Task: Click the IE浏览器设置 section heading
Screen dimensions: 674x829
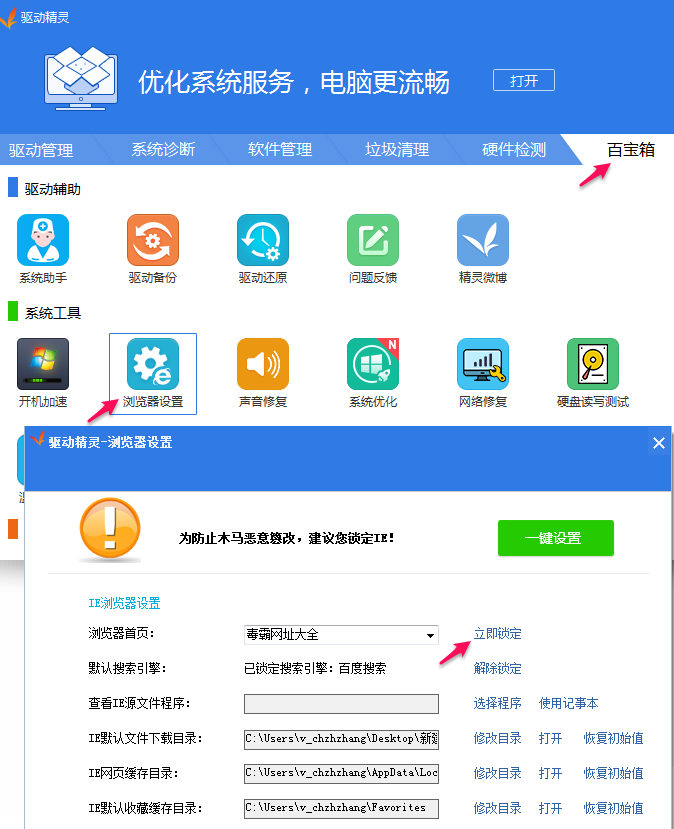Action: [x=124, y=603]
